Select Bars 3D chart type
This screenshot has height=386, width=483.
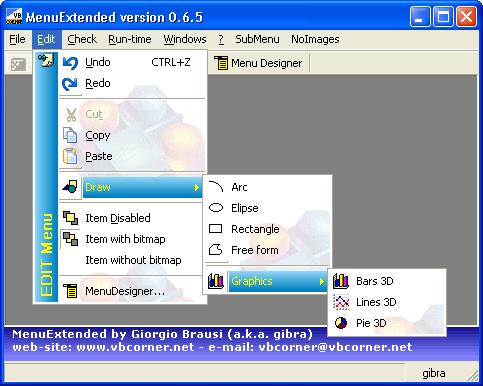(387, 281)
